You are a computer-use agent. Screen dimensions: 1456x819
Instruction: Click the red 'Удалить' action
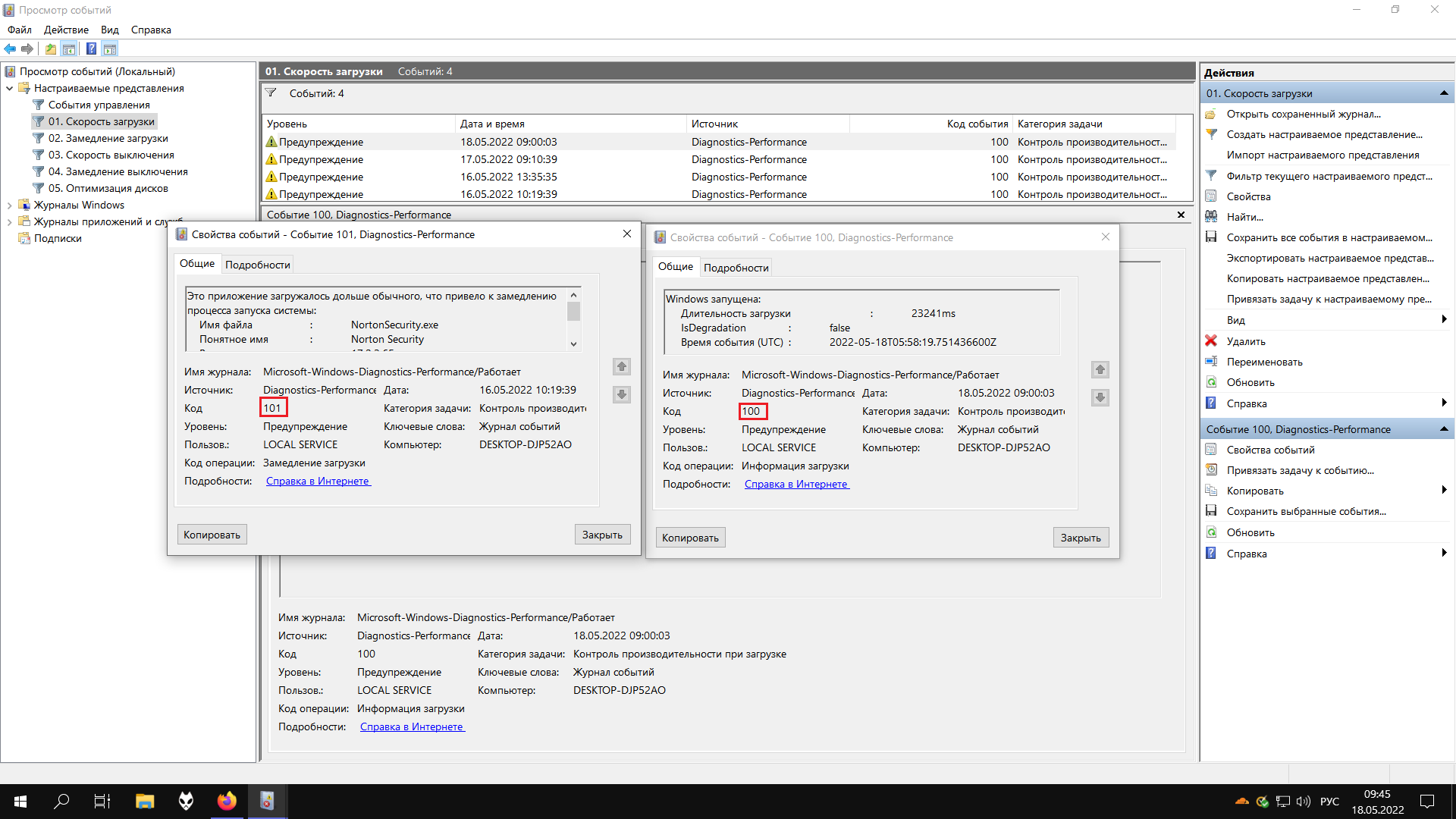1246,341
